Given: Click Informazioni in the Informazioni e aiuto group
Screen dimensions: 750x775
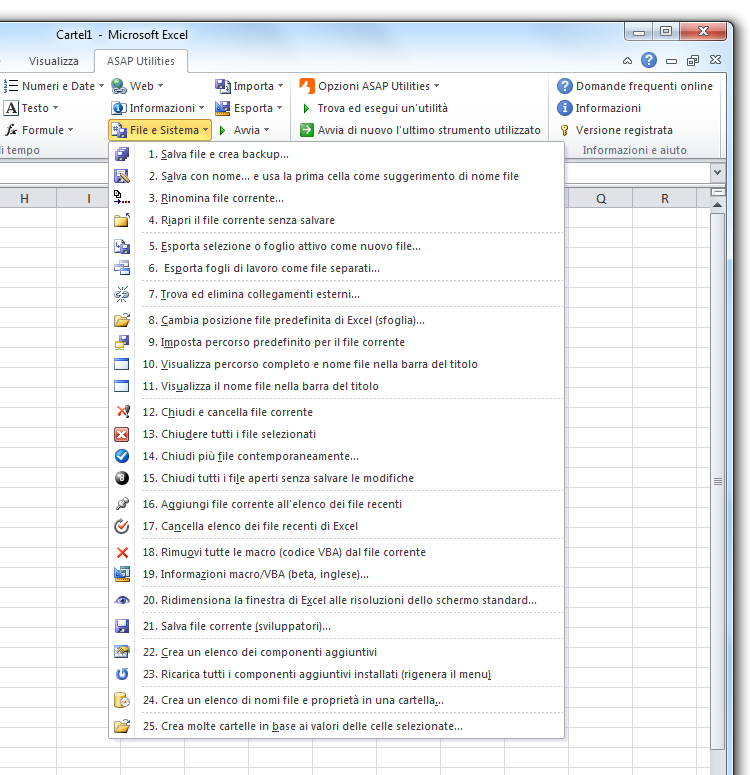Looking at the screenshot, I should [599, 108].
